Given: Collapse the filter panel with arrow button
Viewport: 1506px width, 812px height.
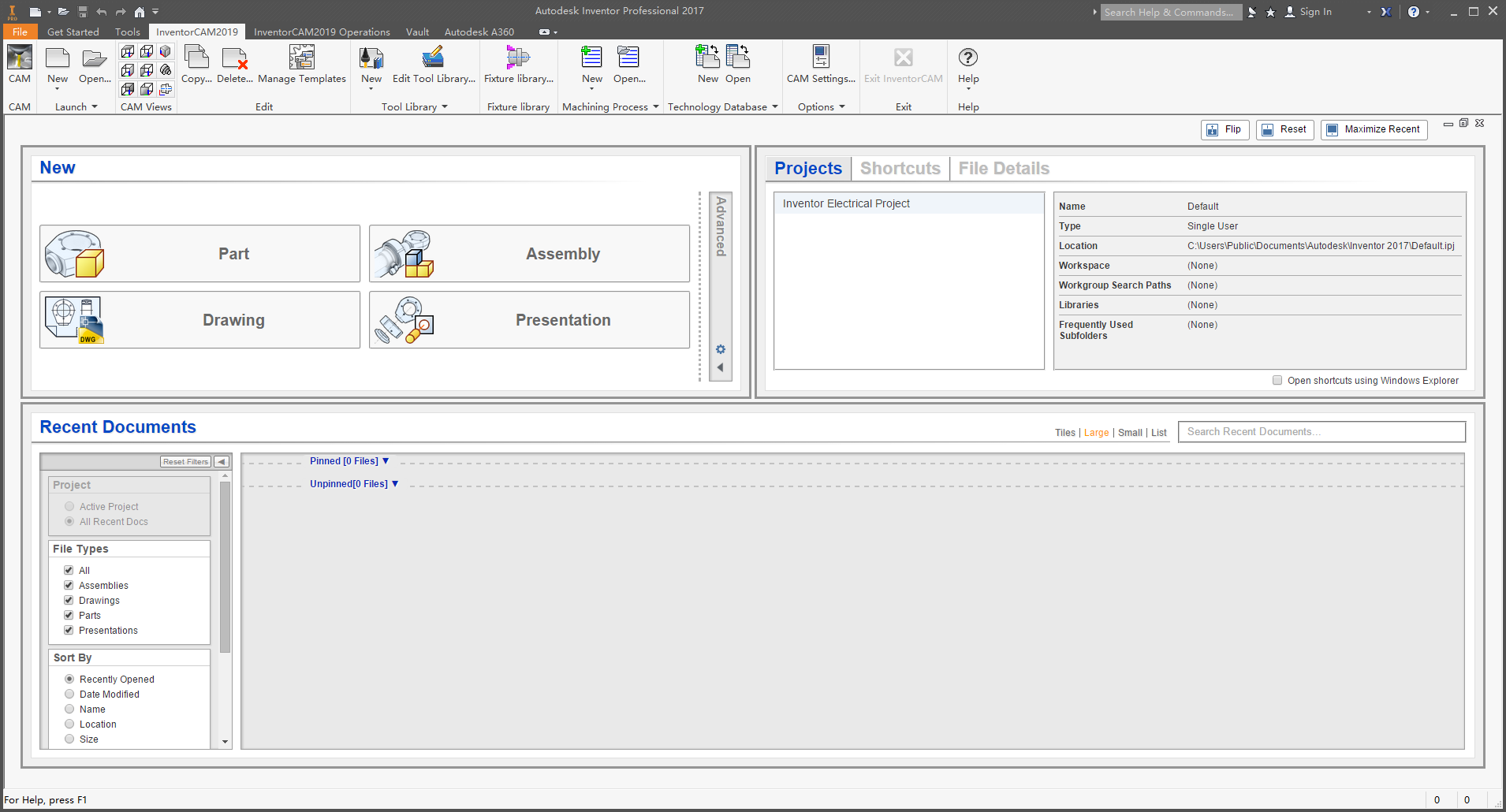Looking at the screenshot, I should (x=222, y=462).
